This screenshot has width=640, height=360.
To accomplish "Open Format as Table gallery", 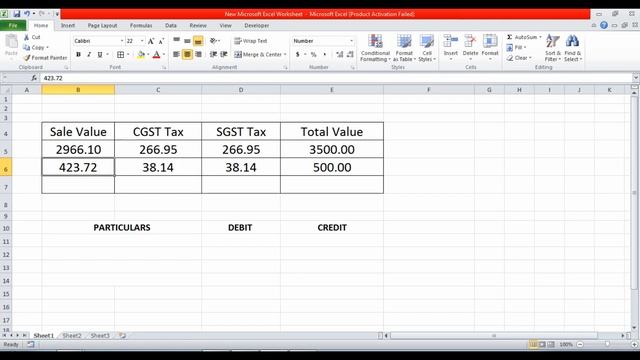I will (404, 48).
